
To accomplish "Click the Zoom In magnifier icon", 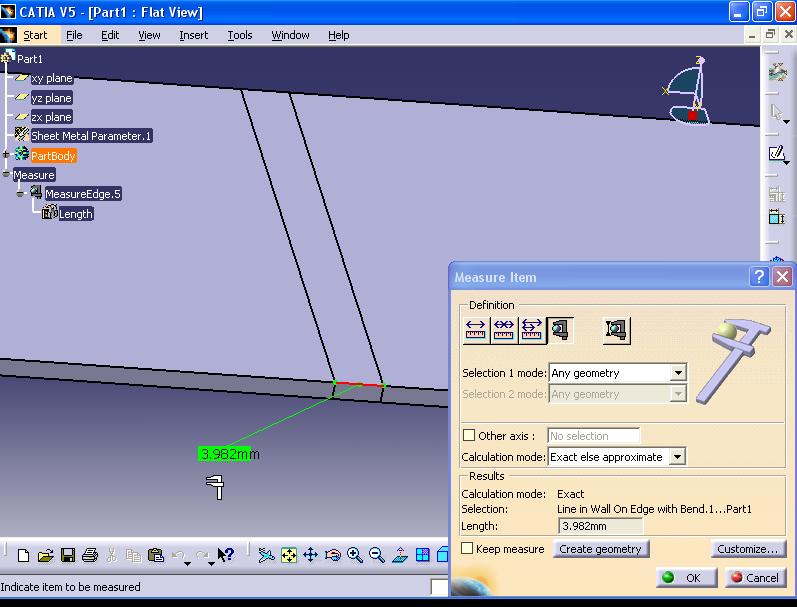I will [355, 555].
